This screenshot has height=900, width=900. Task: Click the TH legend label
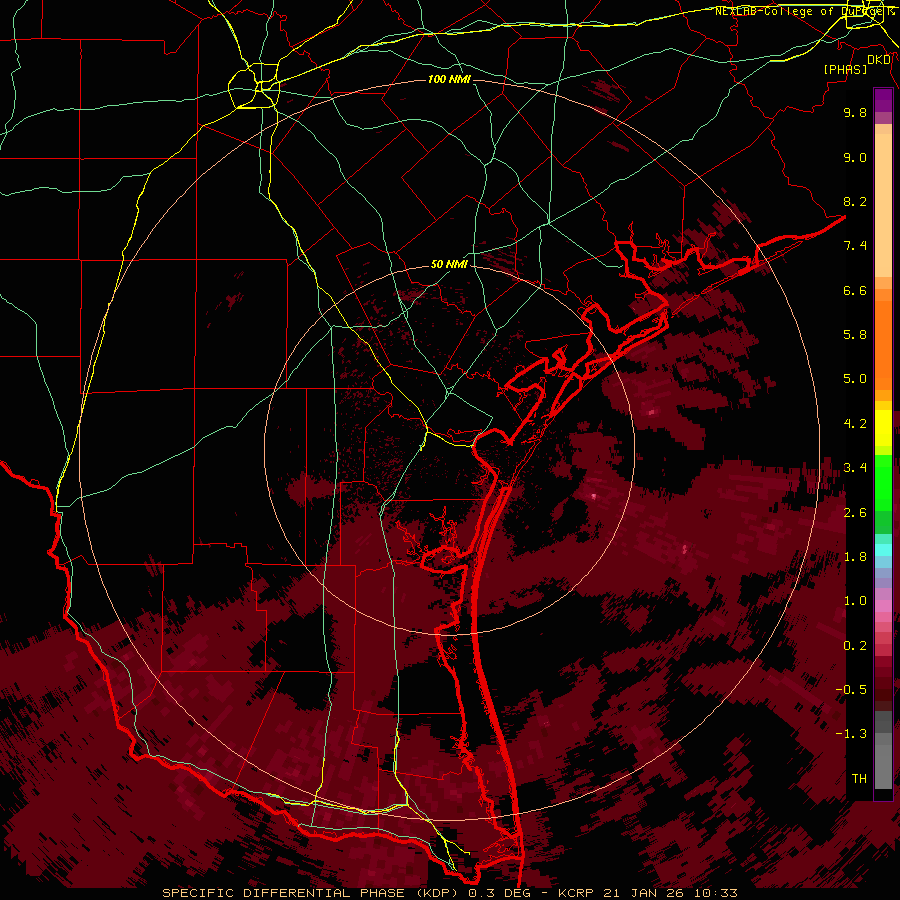(859, 779)
